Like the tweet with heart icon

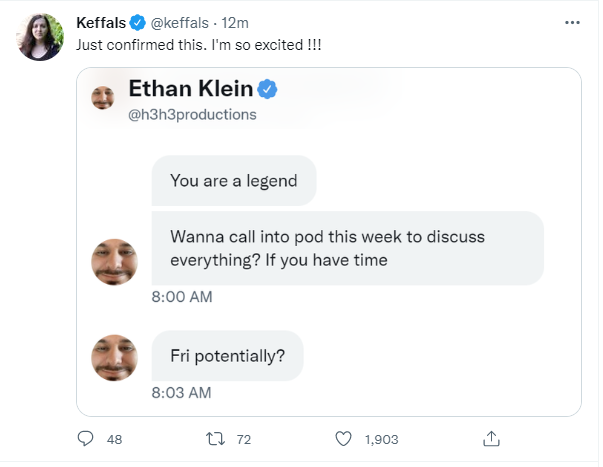pyautogui.click(x=343, y=439)
